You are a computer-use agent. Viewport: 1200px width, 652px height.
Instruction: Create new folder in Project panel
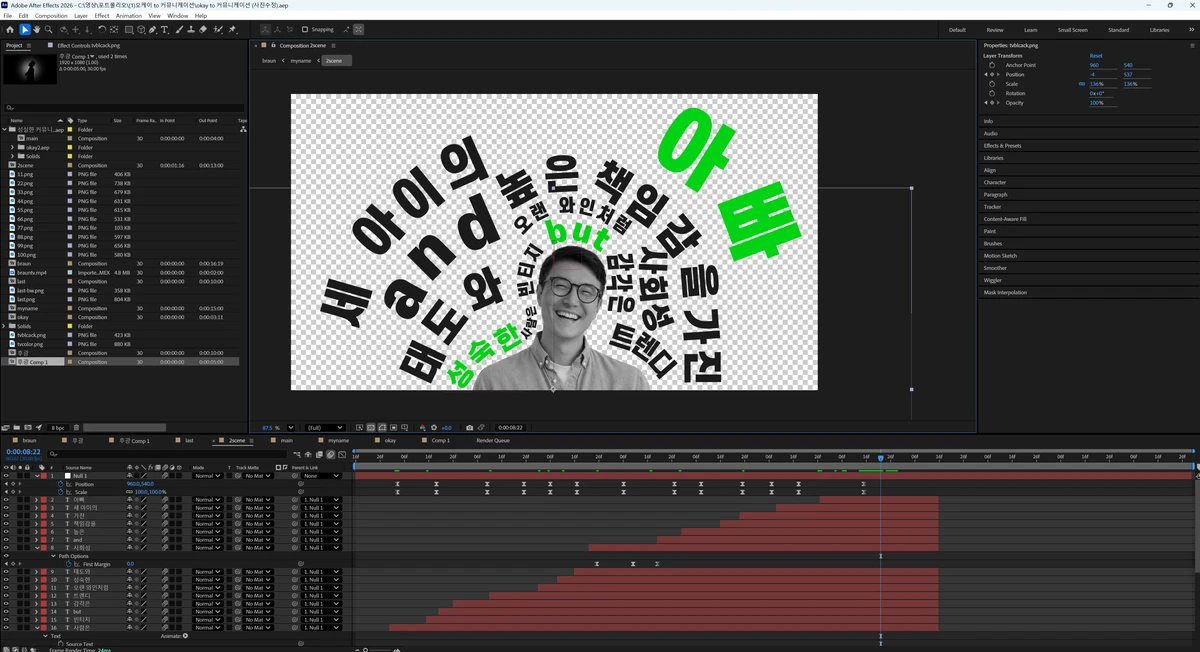pos(16,427)
